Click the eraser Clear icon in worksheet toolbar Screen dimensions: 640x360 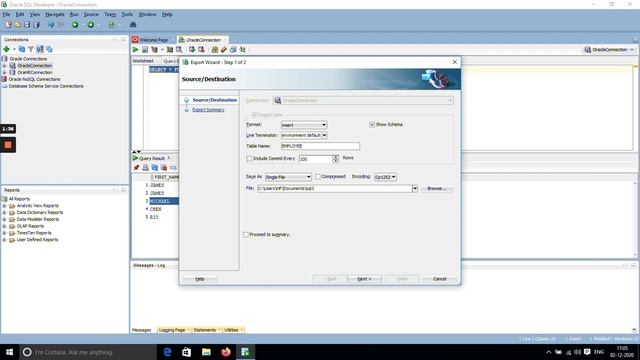point(224,50)
